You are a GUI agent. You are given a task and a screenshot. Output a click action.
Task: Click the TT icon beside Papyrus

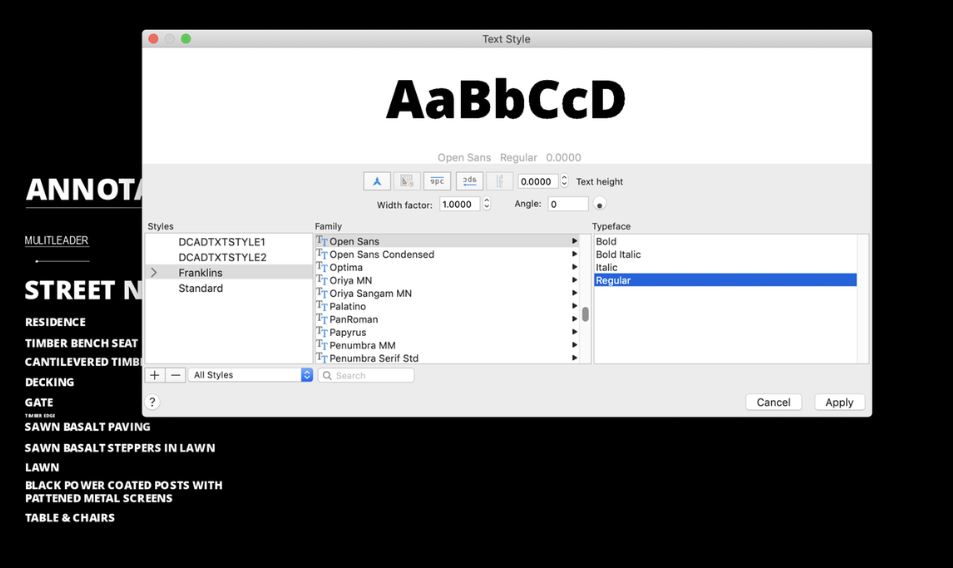click(322, 332)
